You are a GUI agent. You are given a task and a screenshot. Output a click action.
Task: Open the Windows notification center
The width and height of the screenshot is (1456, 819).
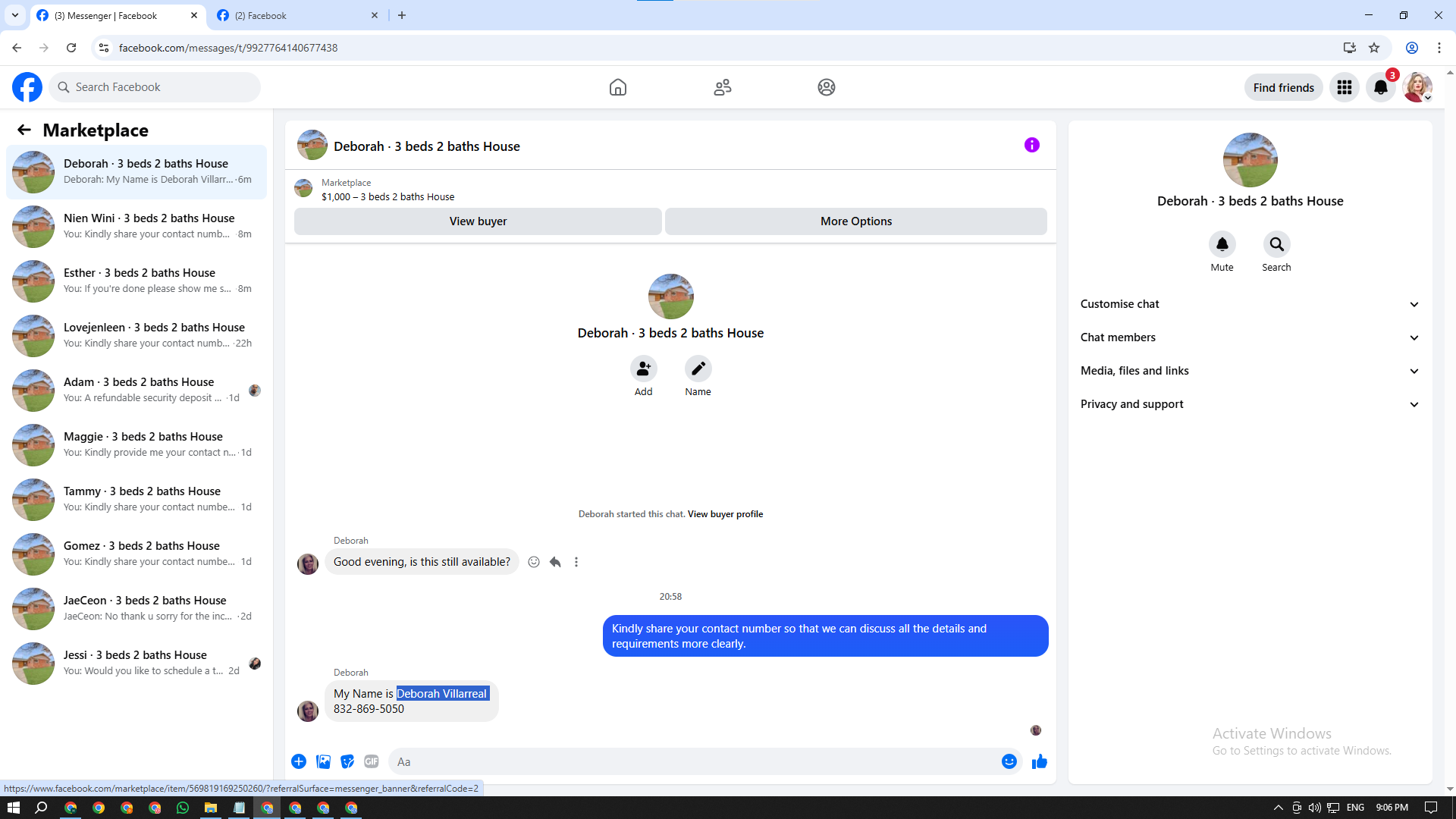click(1431, 808)
